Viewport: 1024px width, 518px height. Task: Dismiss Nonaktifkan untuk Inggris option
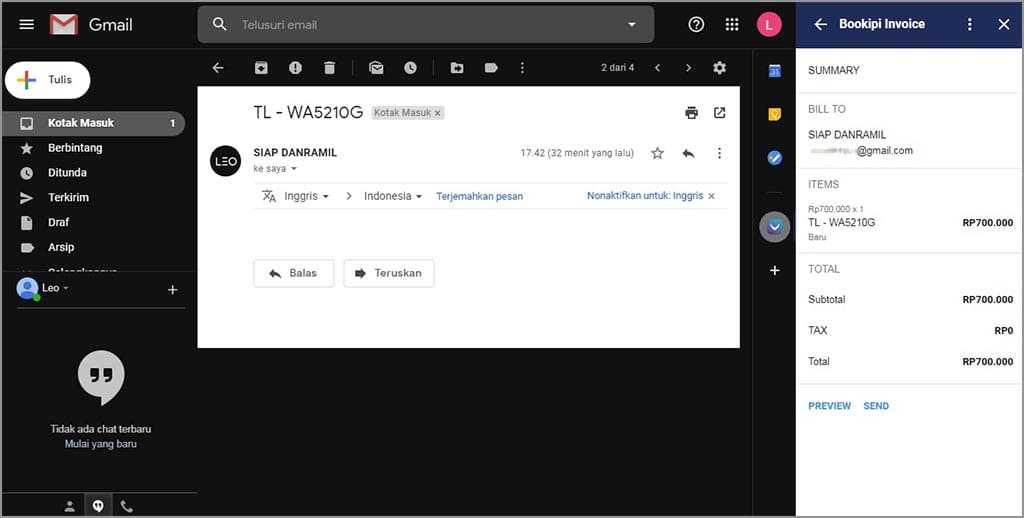[711, 196]
